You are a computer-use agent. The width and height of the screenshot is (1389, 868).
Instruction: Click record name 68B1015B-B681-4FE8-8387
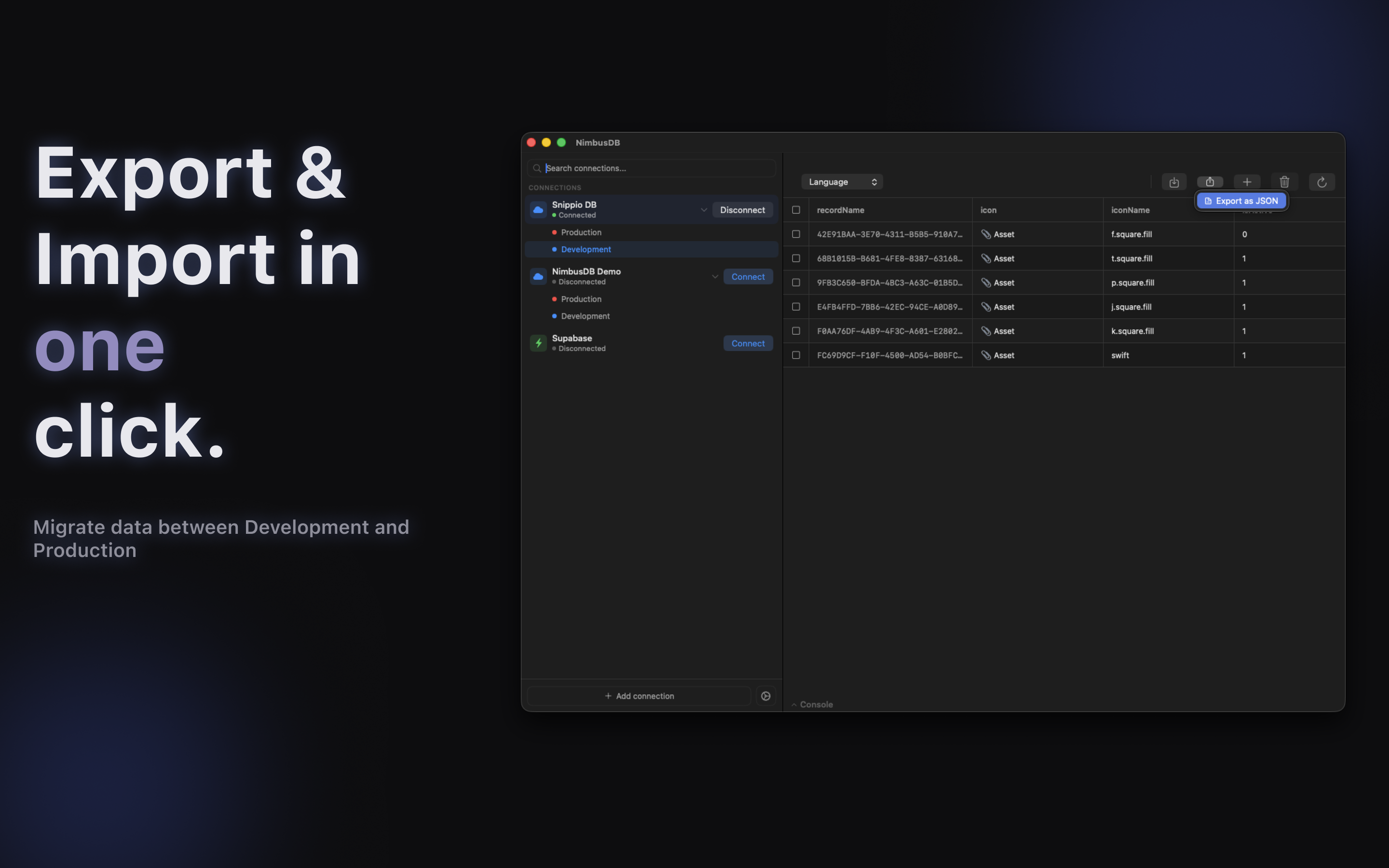click(x=890, y=258)
